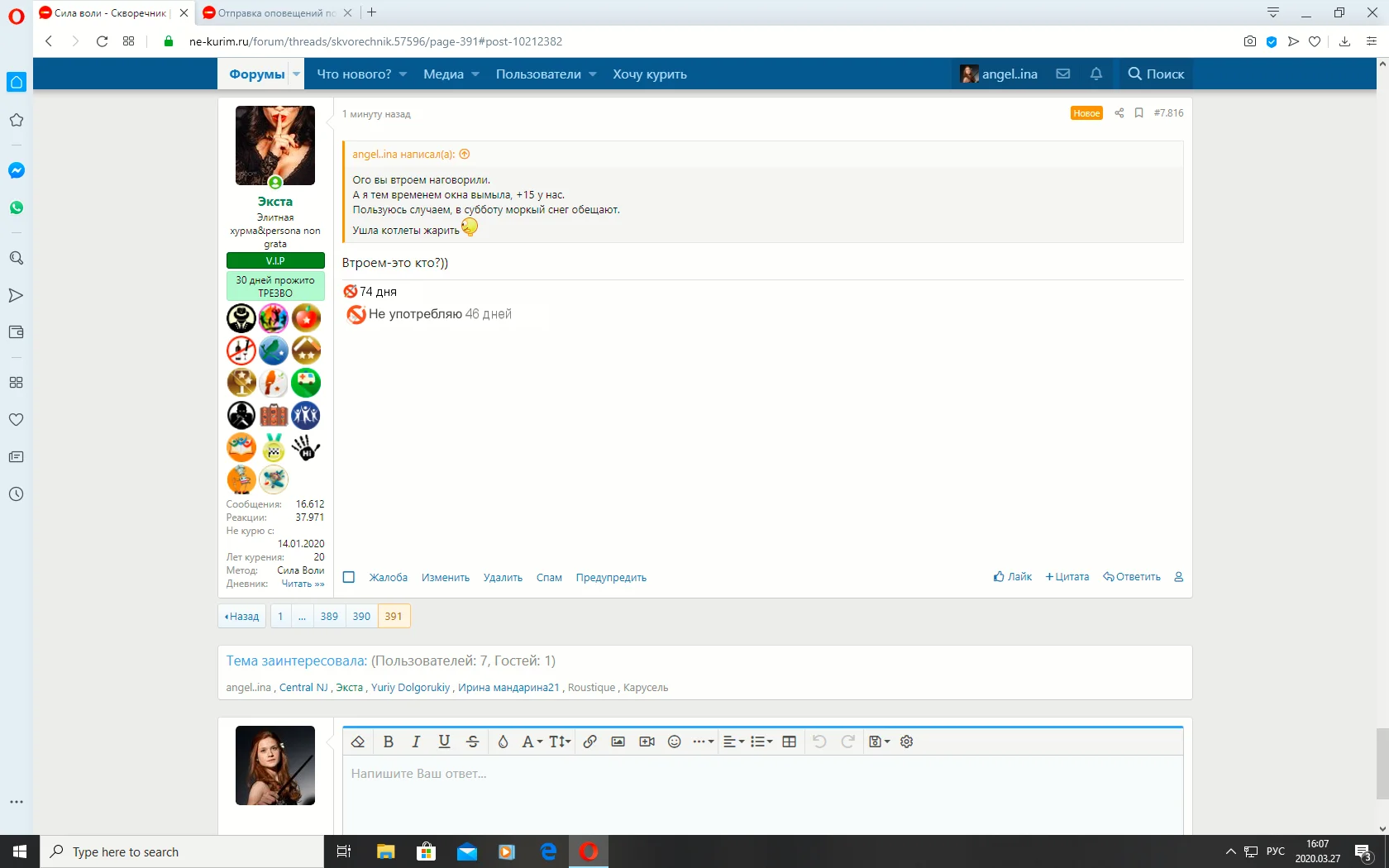Expand the more options ellipsis dropdown
The height and width of the screenshot is (868, 1389).
704,742
